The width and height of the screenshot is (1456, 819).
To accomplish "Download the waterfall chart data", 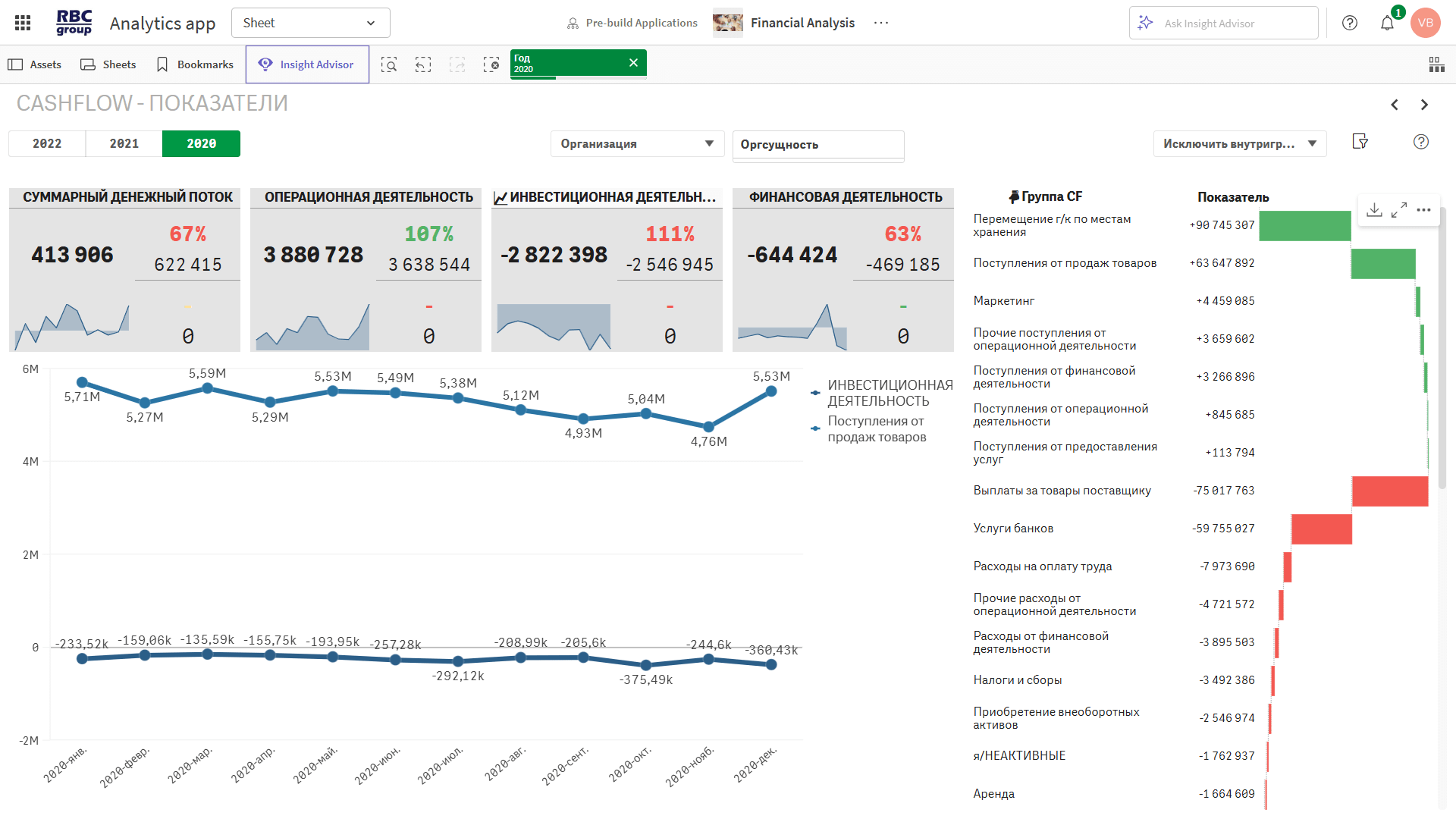I will [1374, 210].
